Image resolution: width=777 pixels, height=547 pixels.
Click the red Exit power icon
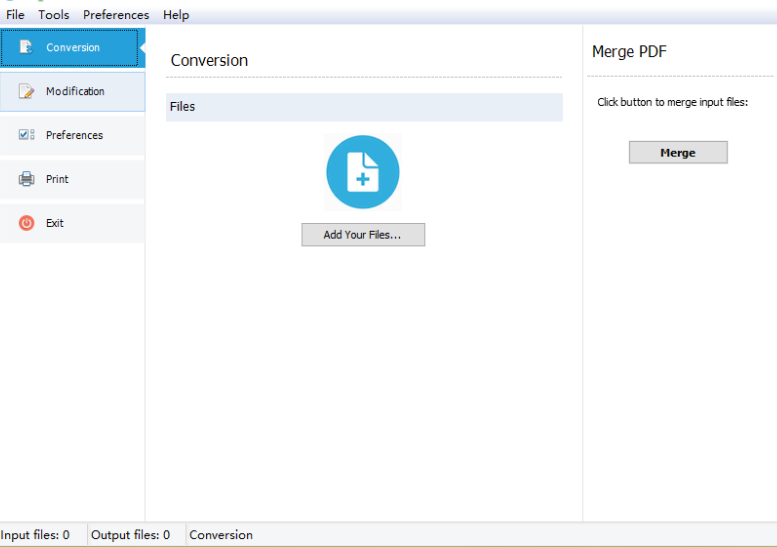(x=27, y=223)
